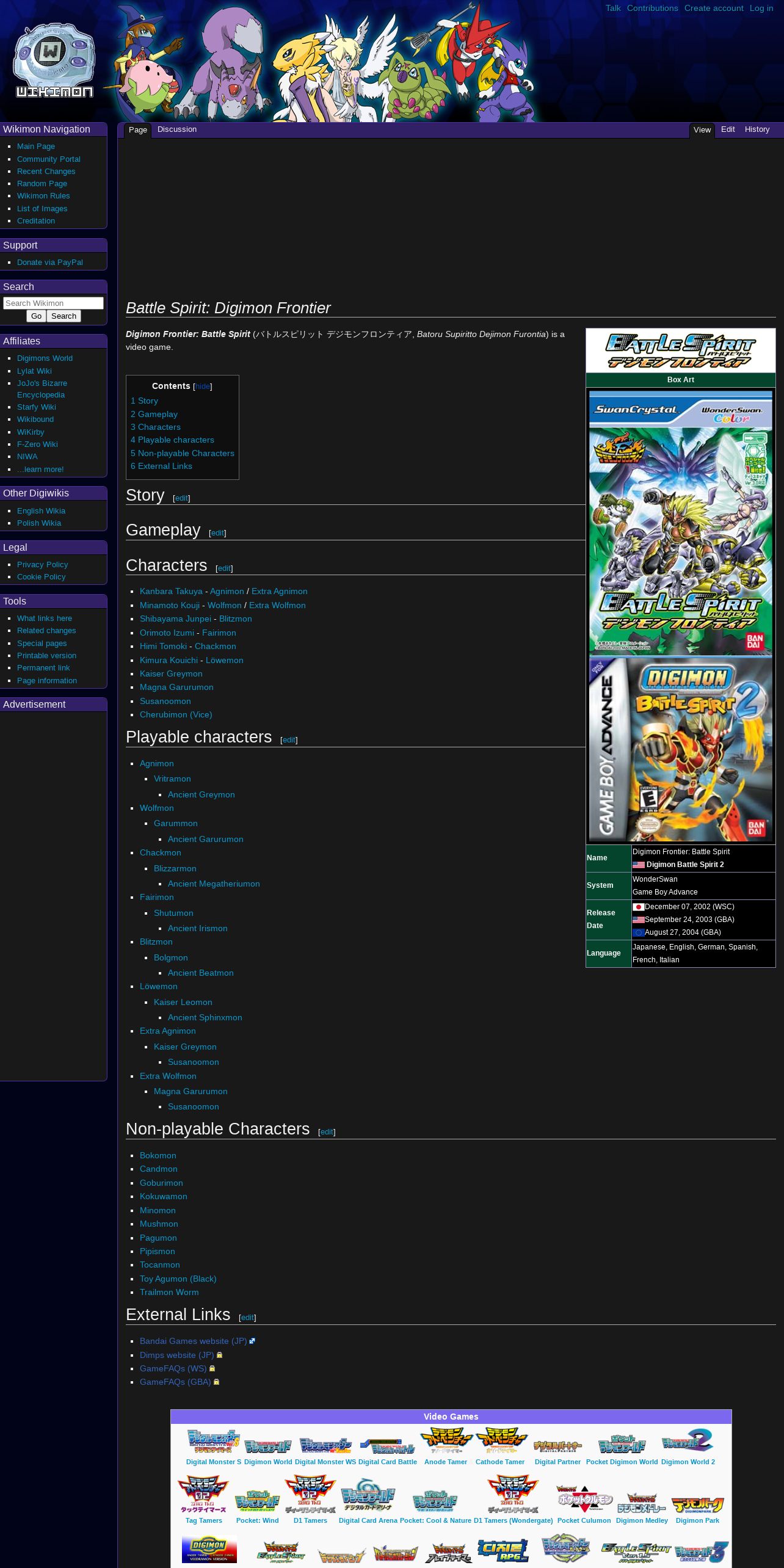Open Donate via PayPal link

(x=50, y=263)
